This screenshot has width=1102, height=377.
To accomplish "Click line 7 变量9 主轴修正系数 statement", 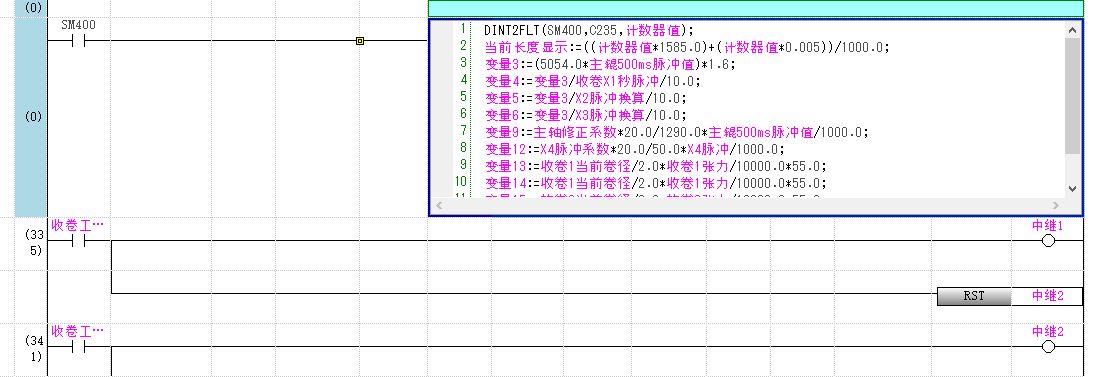I will [x=677, y=132].
